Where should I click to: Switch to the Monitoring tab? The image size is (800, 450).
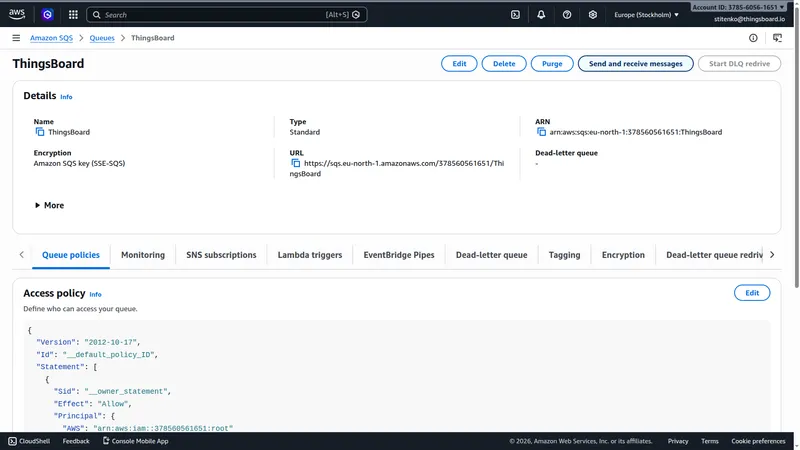tap(143, 255)
